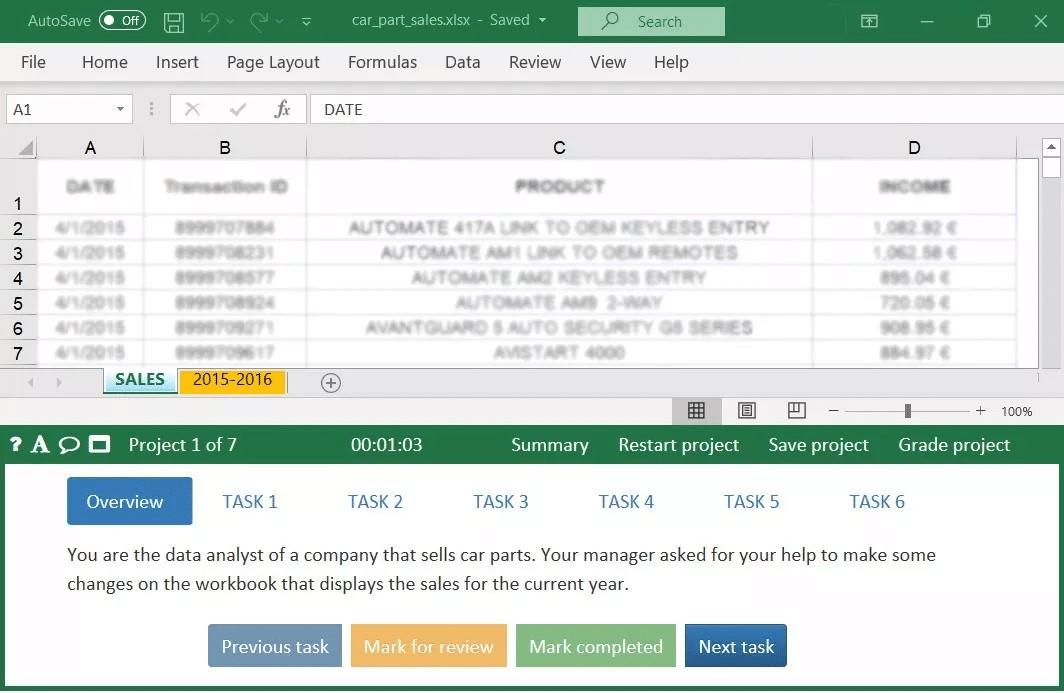
Task: Click zoom out minus button
Action: point(834,411)
